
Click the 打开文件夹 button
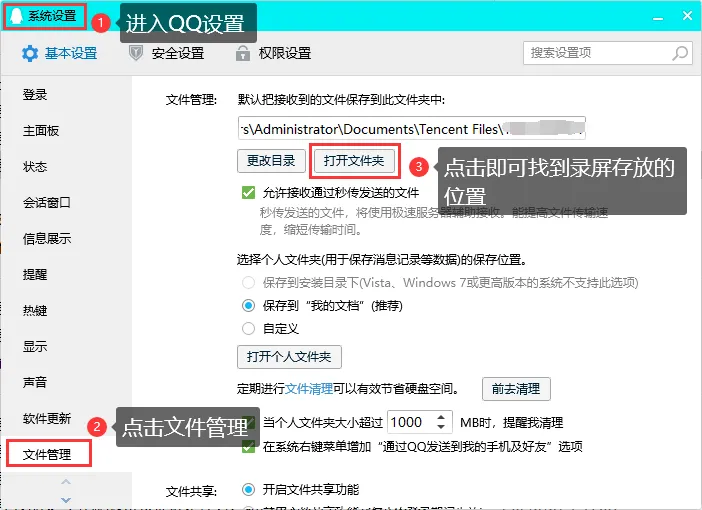[354, 160]
